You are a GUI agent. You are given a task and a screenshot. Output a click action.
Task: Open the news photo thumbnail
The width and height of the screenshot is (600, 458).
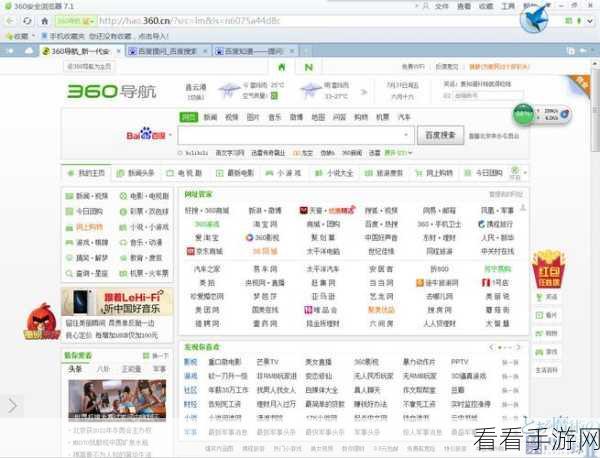[x=117, y=401]
